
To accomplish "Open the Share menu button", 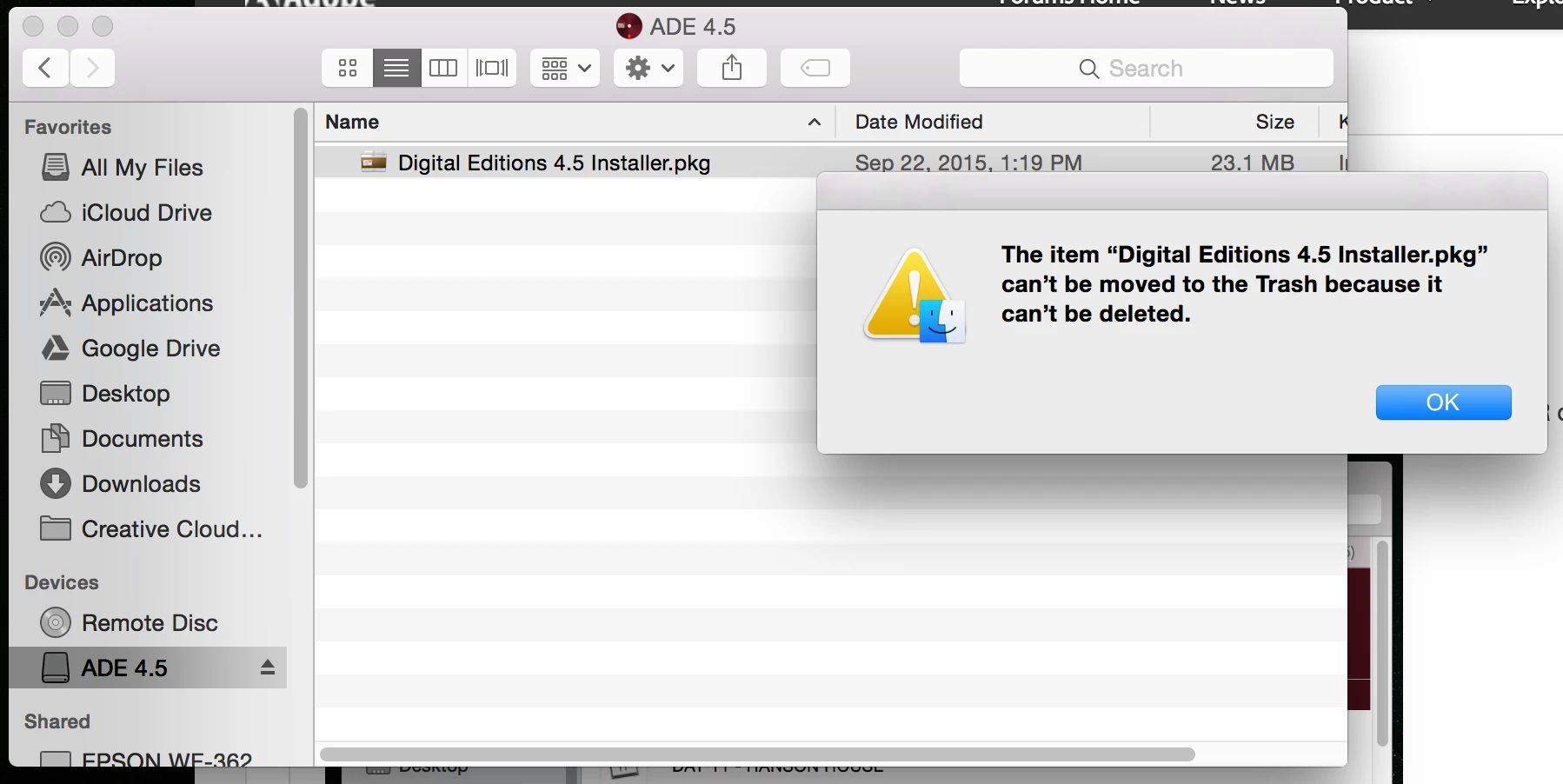I will [732, 68].
